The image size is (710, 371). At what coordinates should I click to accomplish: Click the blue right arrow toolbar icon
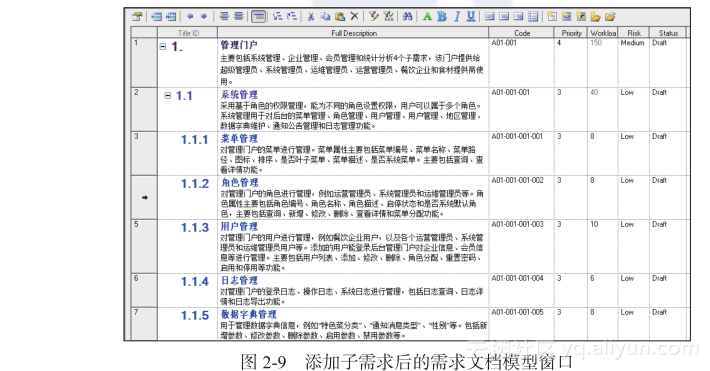click(204, 16)
